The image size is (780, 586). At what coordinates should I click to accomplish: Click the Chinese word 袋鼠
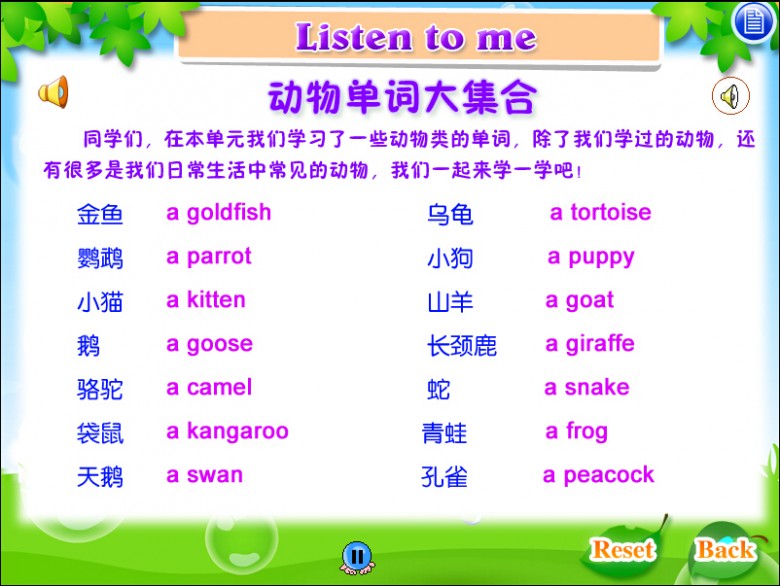(100, 433)
